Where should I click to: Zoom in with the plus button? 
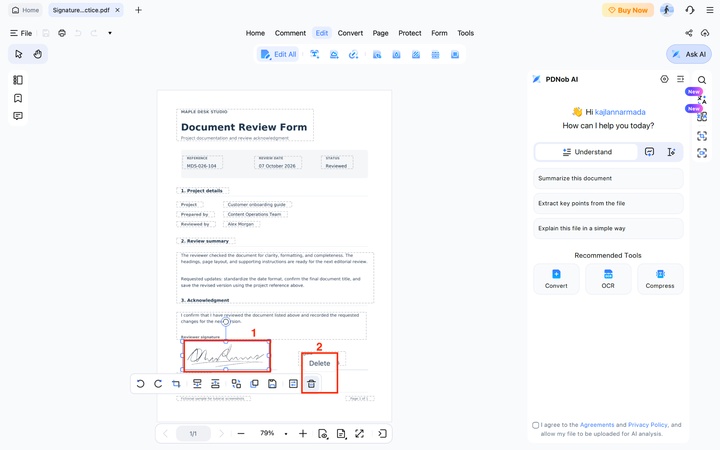coord(303,433)
